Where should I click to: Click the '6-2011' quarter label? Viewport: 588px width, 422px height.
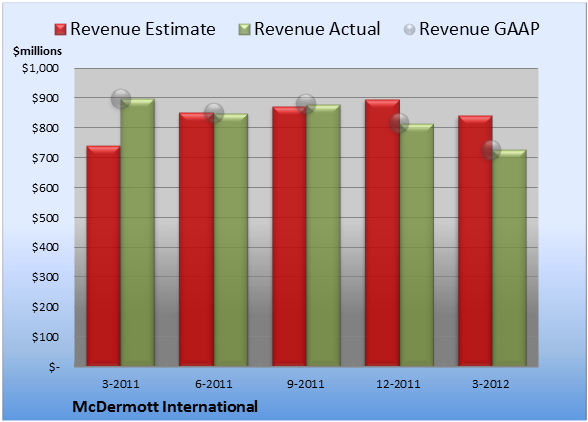[x=214, y=384]
